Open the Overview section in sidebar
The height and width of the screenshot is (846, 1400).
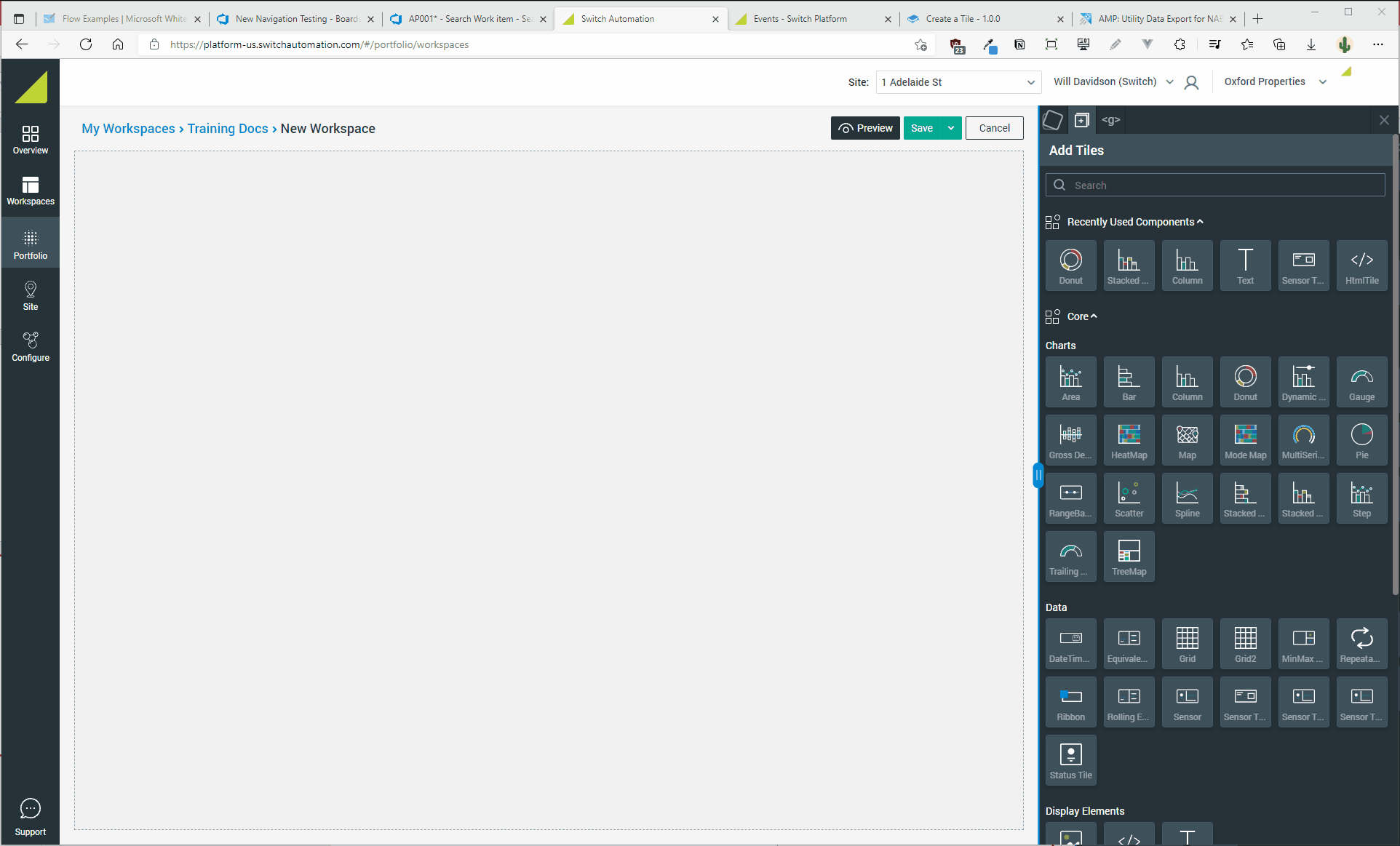[31, 140]
